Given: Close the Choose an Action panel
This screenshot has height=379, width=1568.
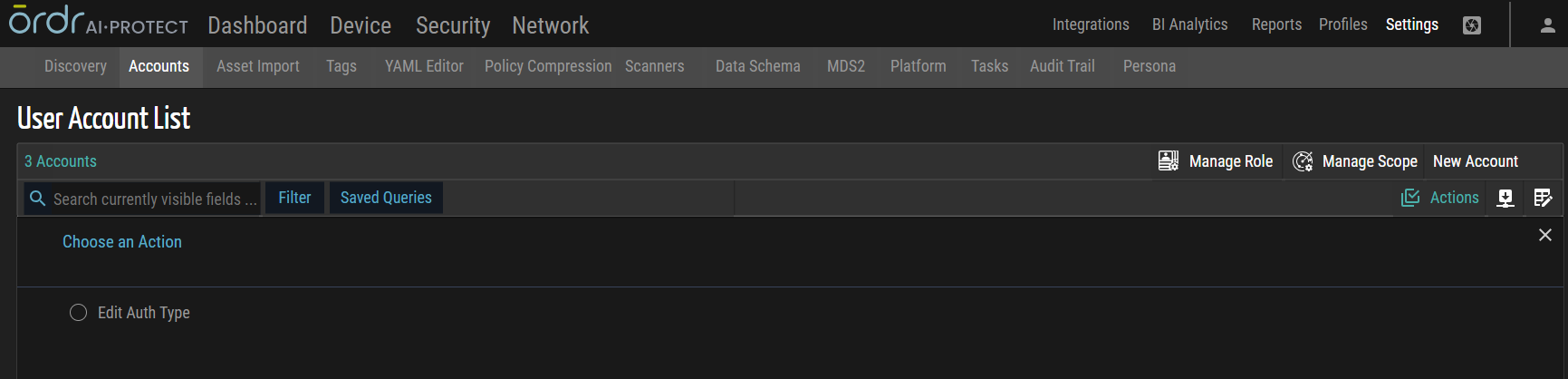Looking at the screenshot, I should [1545, 235].
